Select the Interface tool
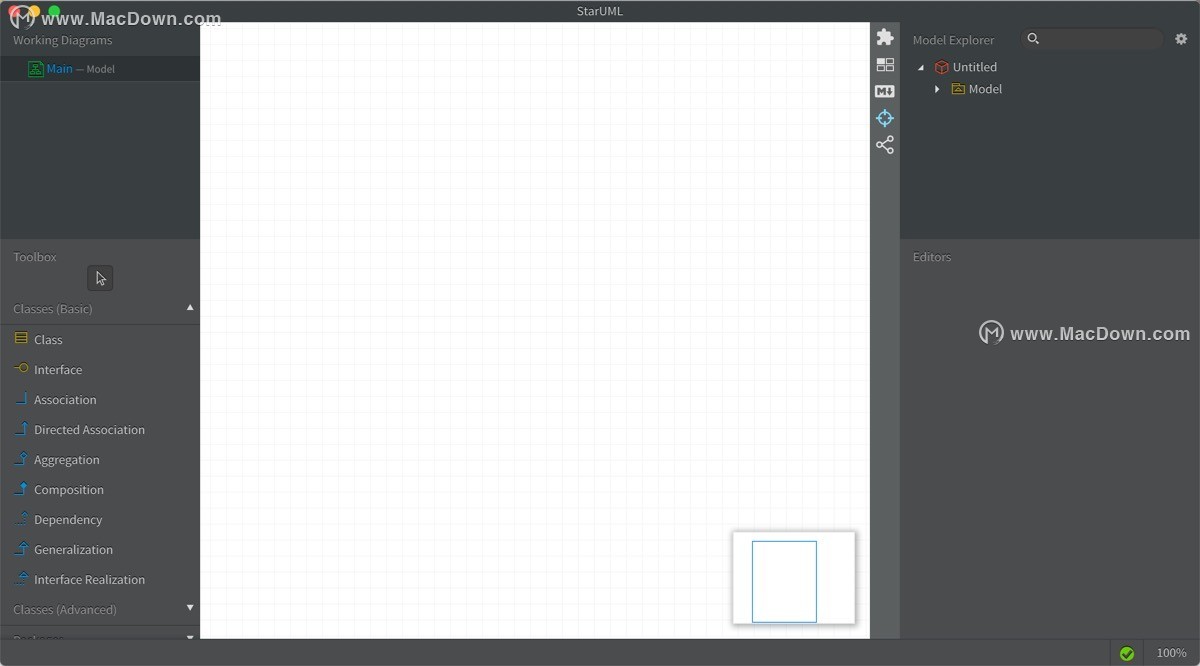Viewport: 1200px width, 666px height. (100, 370)
